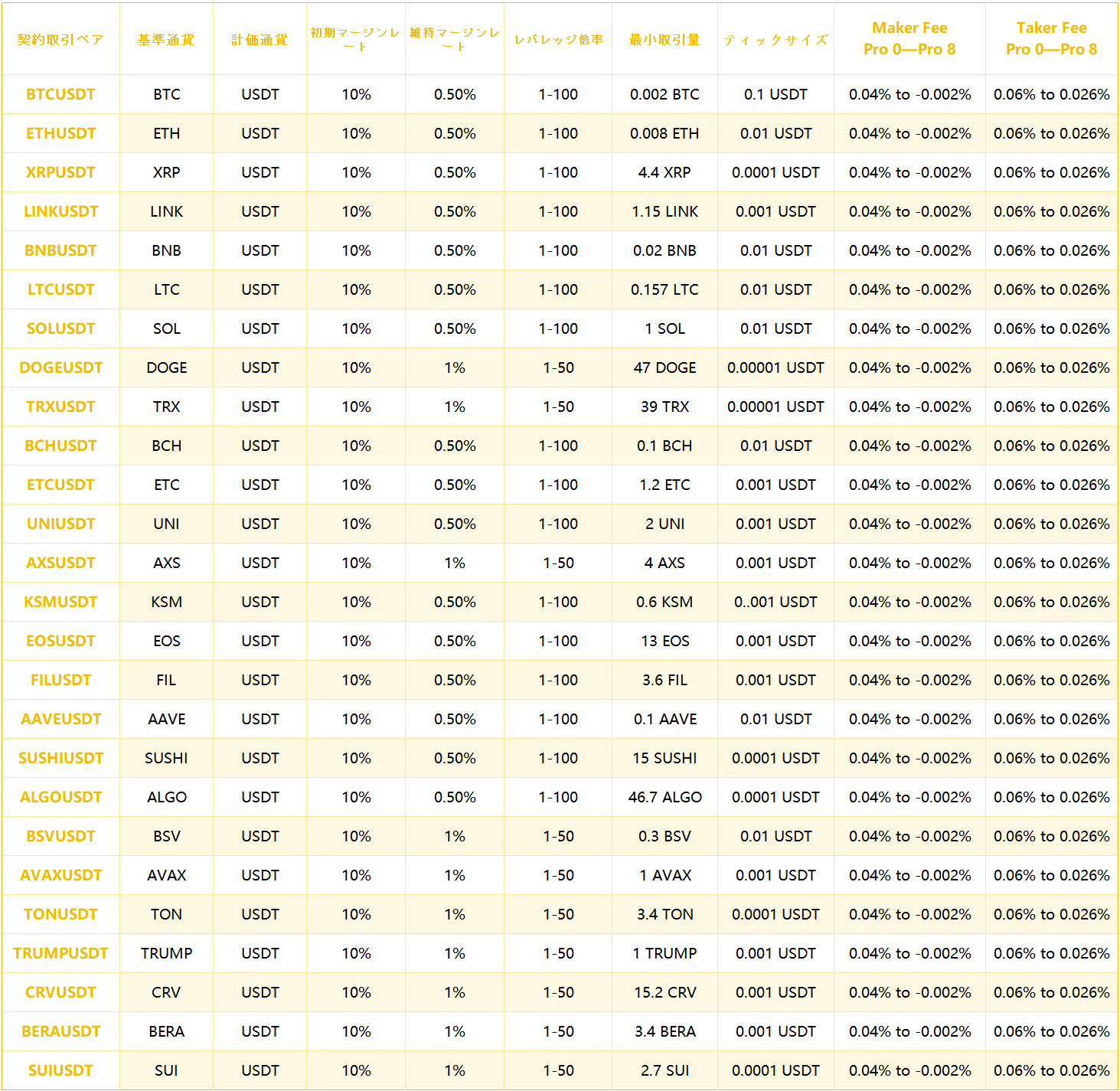The width and height of the screenshot is (1120, 1091).
Task: Click the 0.002 BTC minimum trade cell
Action: point(664,94)
